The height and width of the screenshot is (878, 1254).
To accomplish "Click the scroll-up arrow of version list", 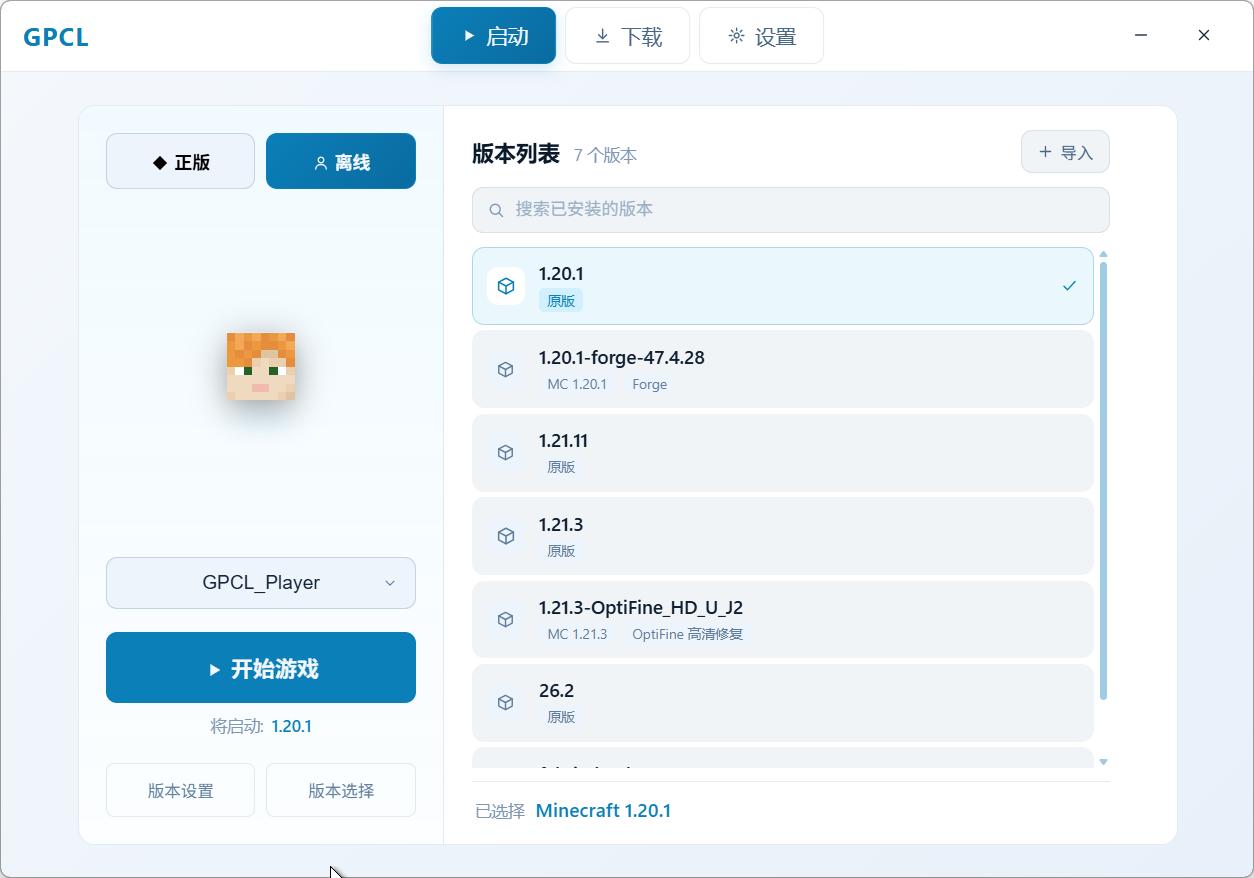I will (1103, 254).
